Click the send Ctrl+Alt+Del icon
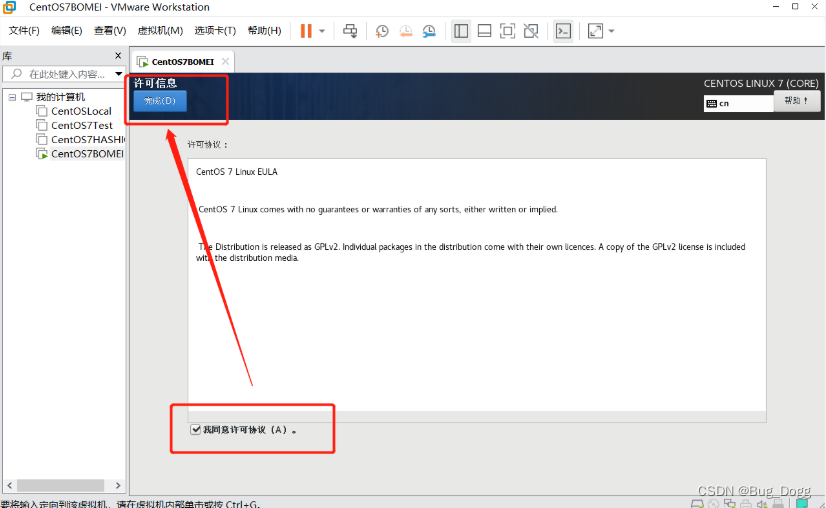826x508 pixels. click(x=350, y=31)
